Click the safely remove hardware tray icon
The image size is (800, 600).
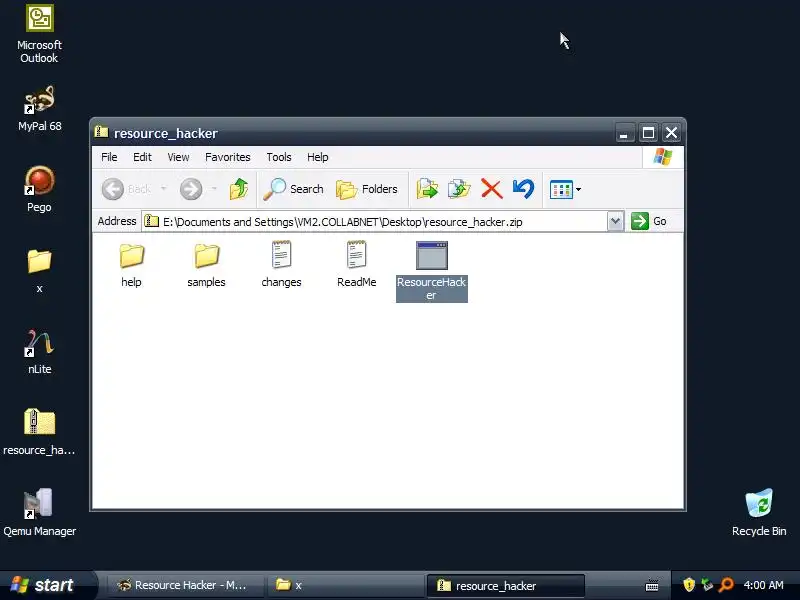(x=707, y=585)
